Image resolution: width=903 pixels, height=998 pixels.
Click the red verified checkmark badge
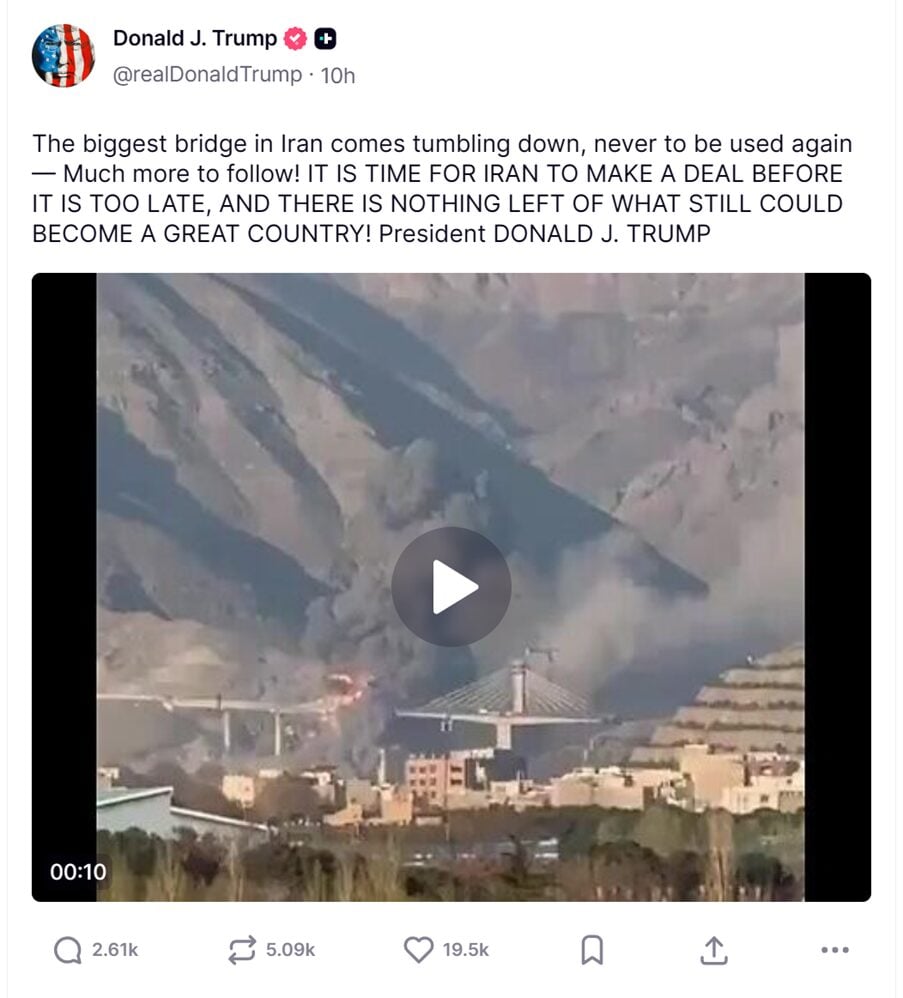pyautogui.click(x=295, y=39)
